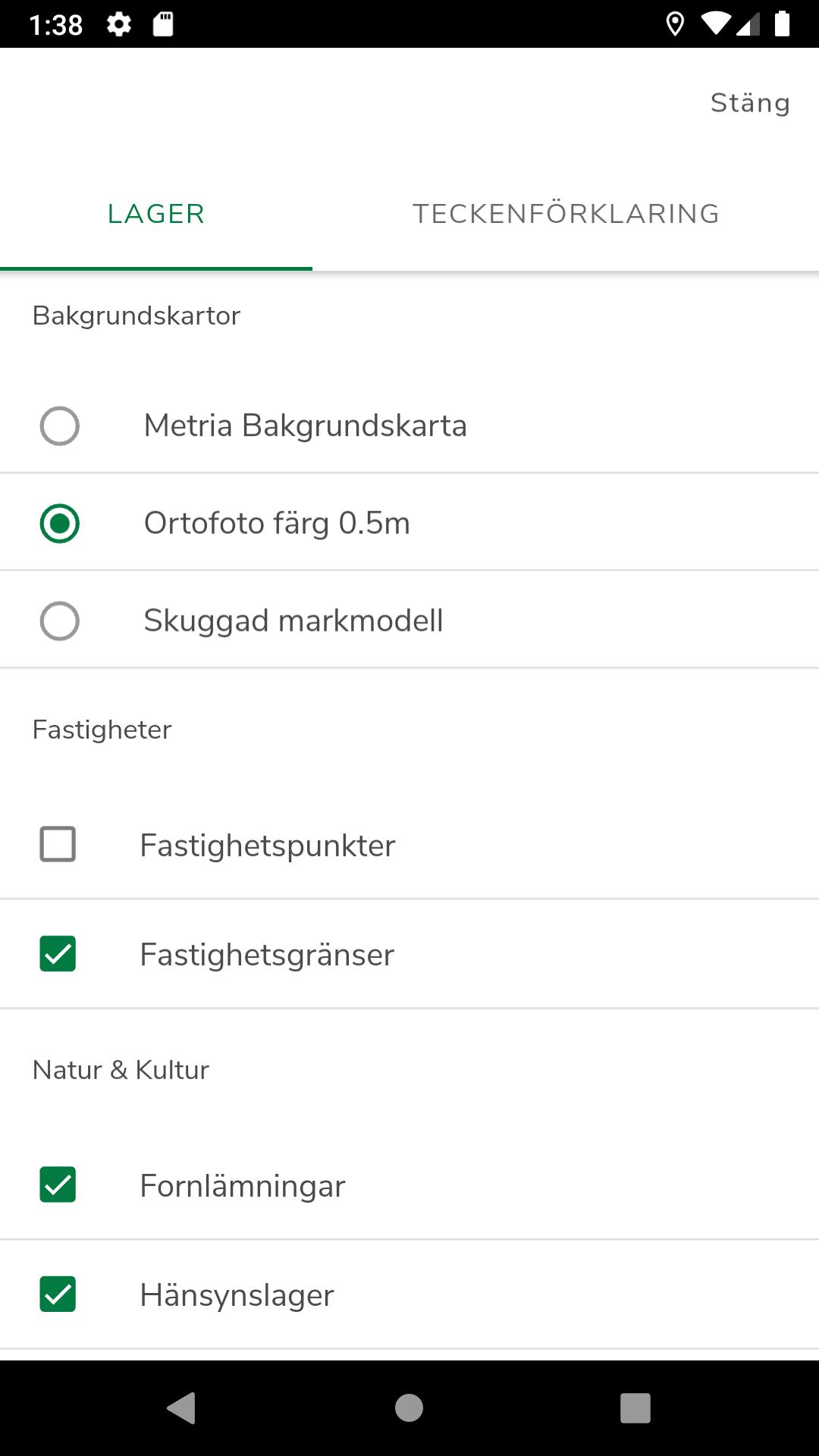Image resolution: width=819 pixels, height=1456 pixels.
Task: Enable the Fastighetspunkter checkbox
Action: [x=58, y=844]
